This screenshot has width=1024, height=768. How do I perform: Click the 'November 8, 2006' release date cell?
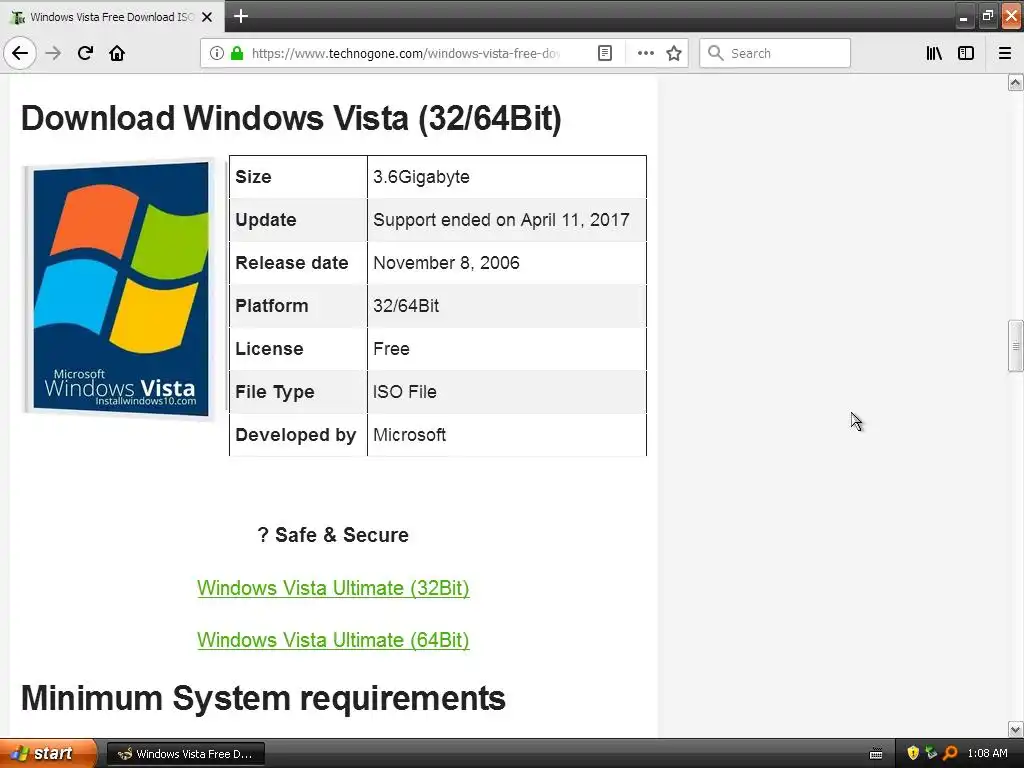pos(507,263)
